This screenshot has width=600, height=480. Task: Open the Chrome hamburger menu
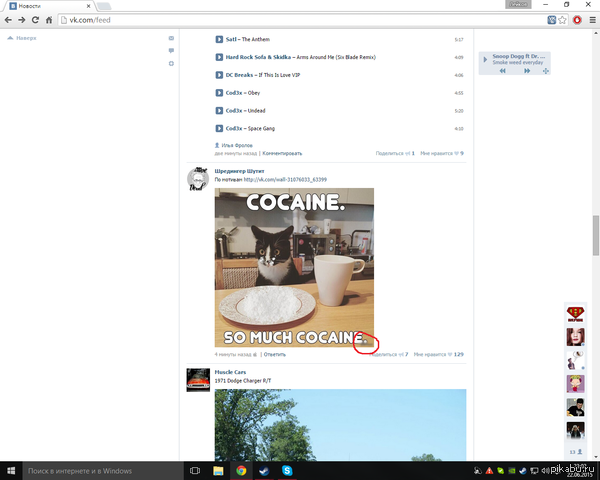click(x=591, y=20)
